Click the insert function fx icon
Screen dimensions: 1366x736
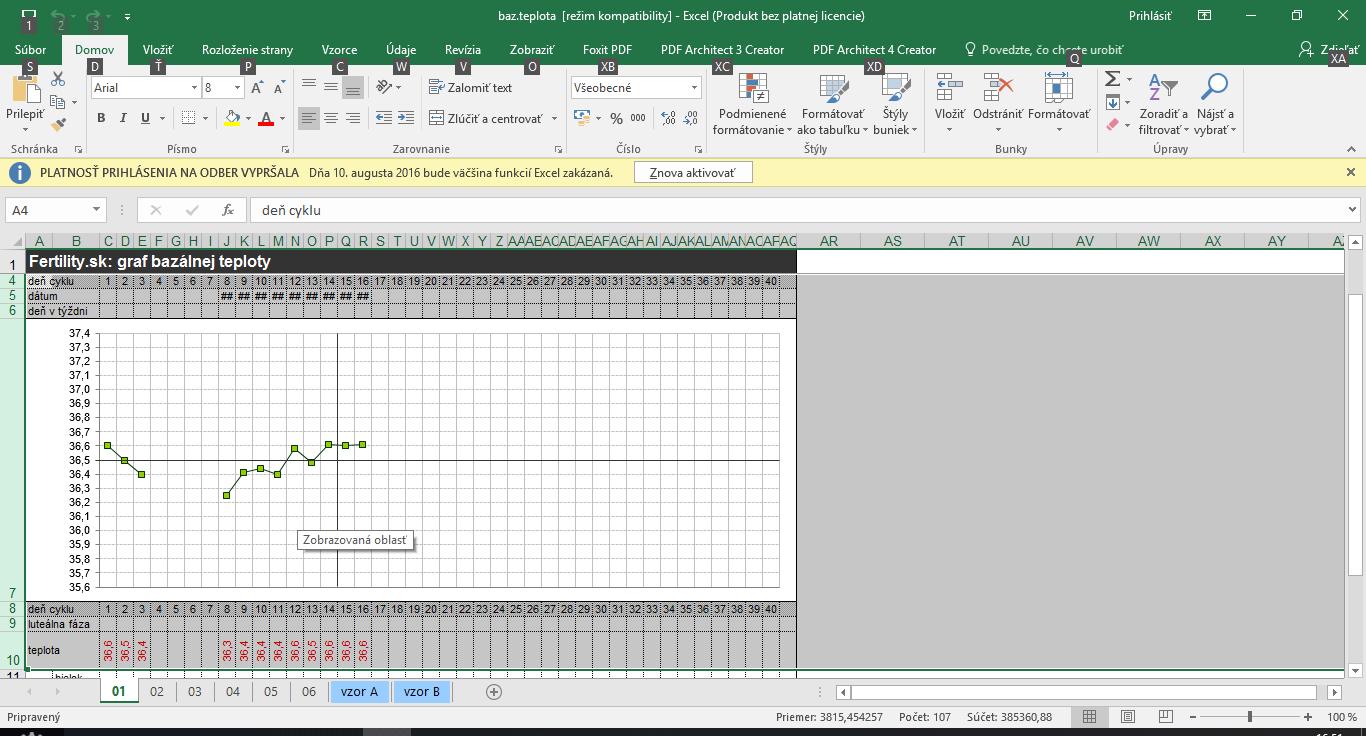coord(228,210)
